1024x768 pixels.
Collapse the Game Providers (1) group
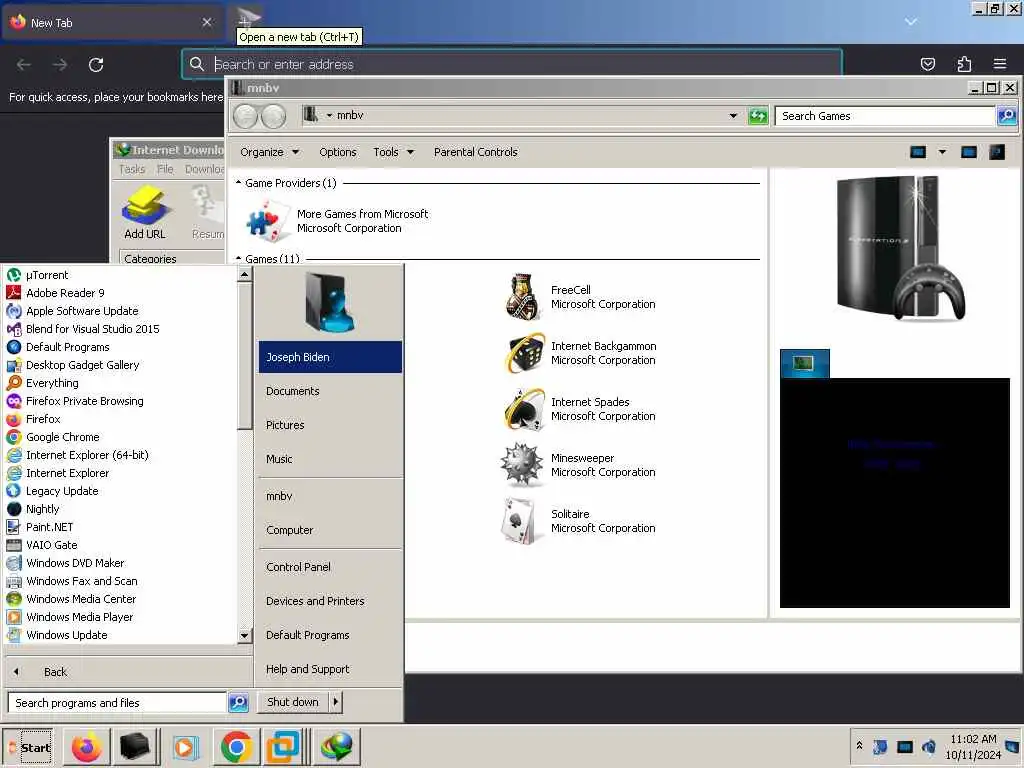click(238, 183)
